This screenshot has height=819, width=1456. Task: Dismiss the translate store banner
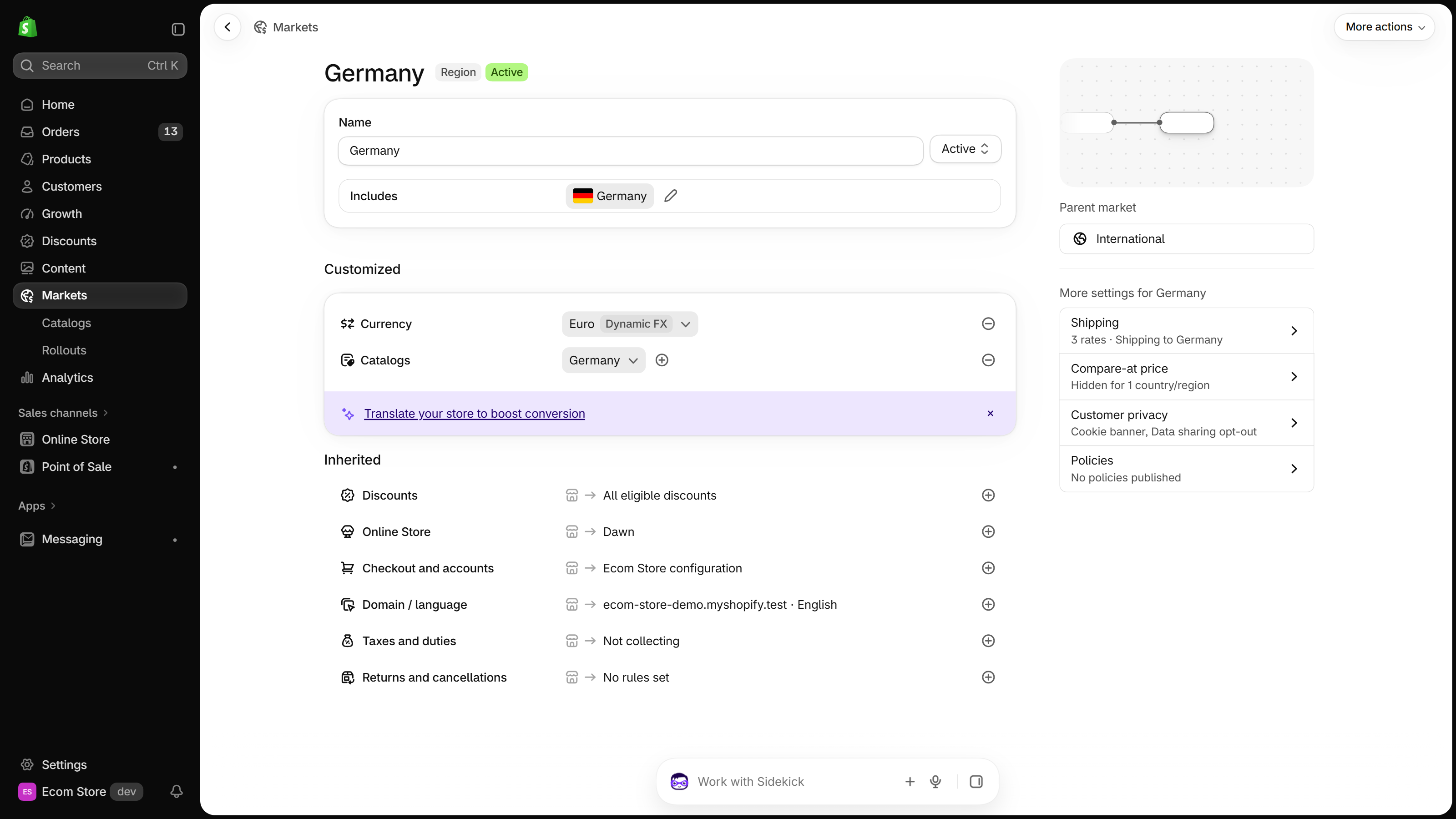coord(990,414)
